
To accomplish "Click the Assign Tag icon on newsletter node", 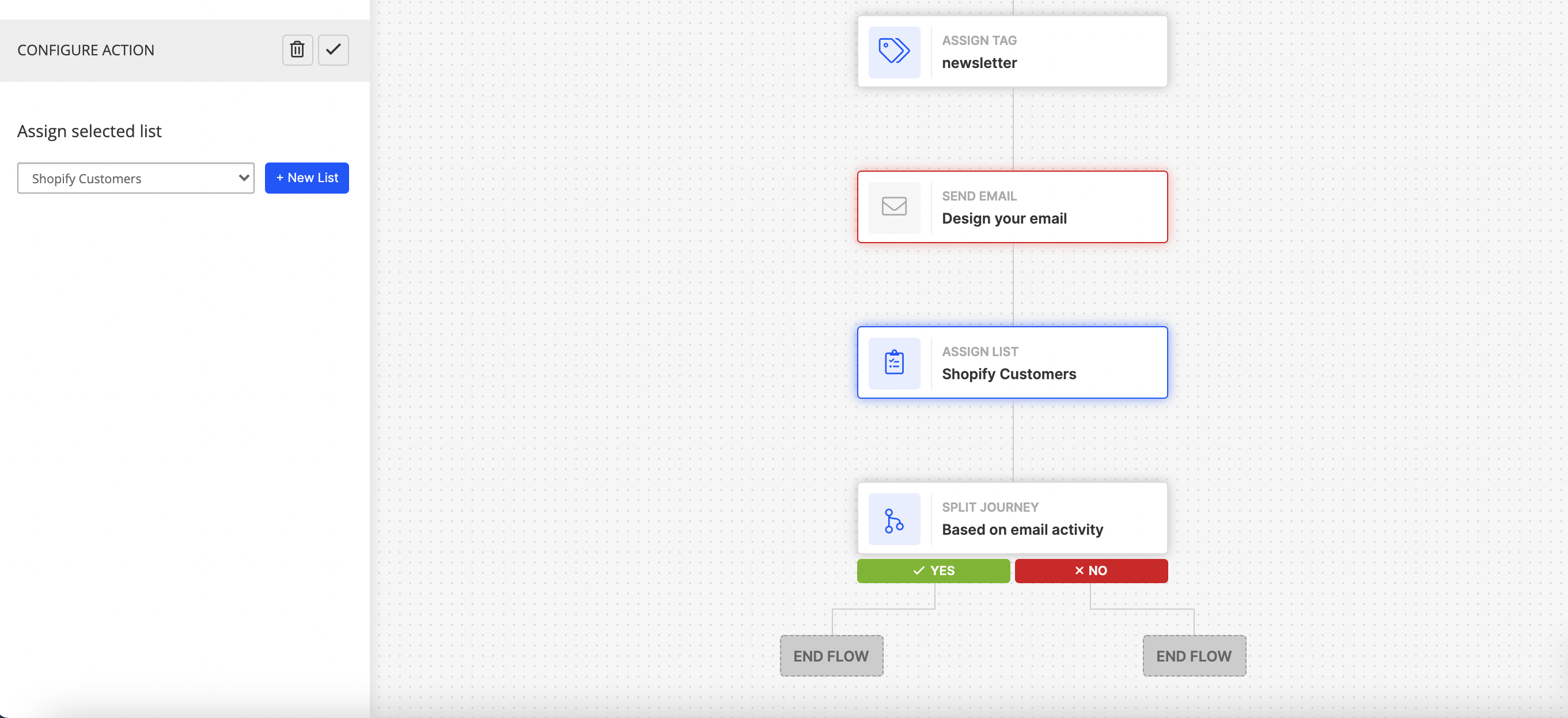I will pos(893,52).
